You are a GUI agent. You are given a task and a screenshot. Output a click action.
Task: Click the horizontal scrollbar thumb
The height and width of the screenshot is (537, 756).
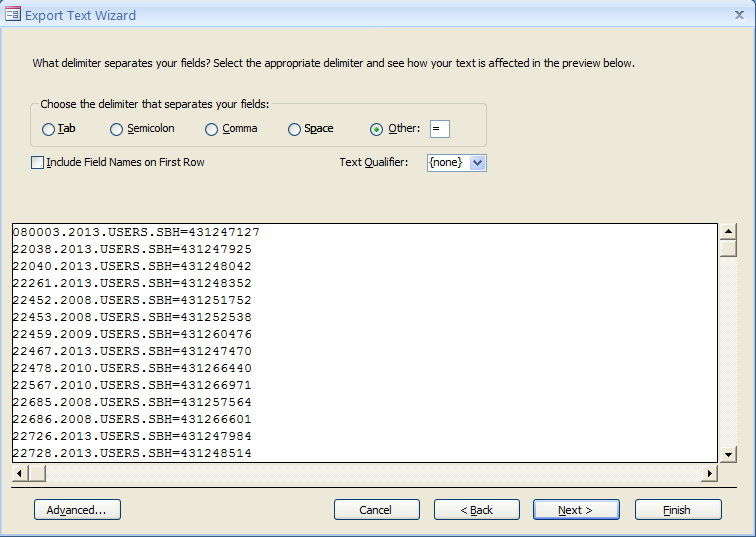point(37,473)
